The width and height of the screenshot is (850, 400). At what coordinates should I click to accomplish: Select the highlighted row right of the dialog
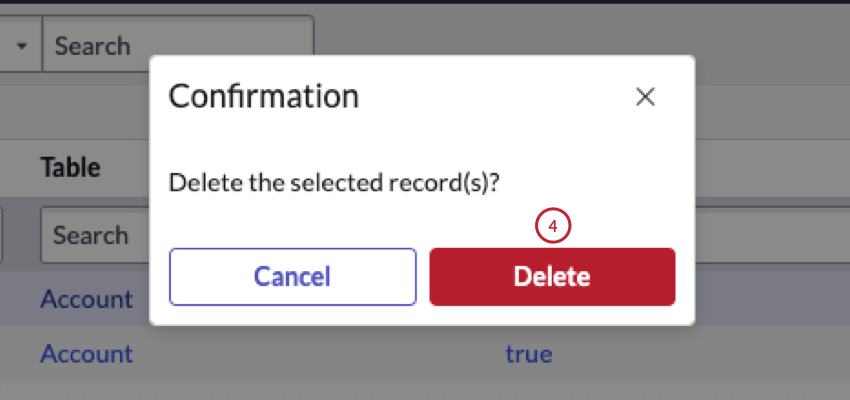[770, 298]
